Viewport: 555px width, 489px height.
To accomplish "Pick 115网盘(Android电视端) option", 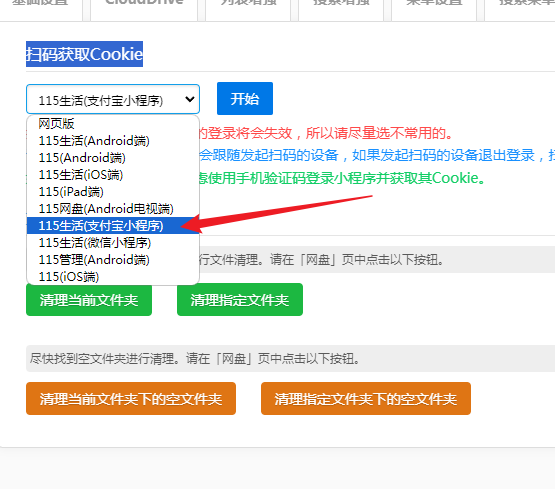I will pyautogui.click(x=113, y=209).
